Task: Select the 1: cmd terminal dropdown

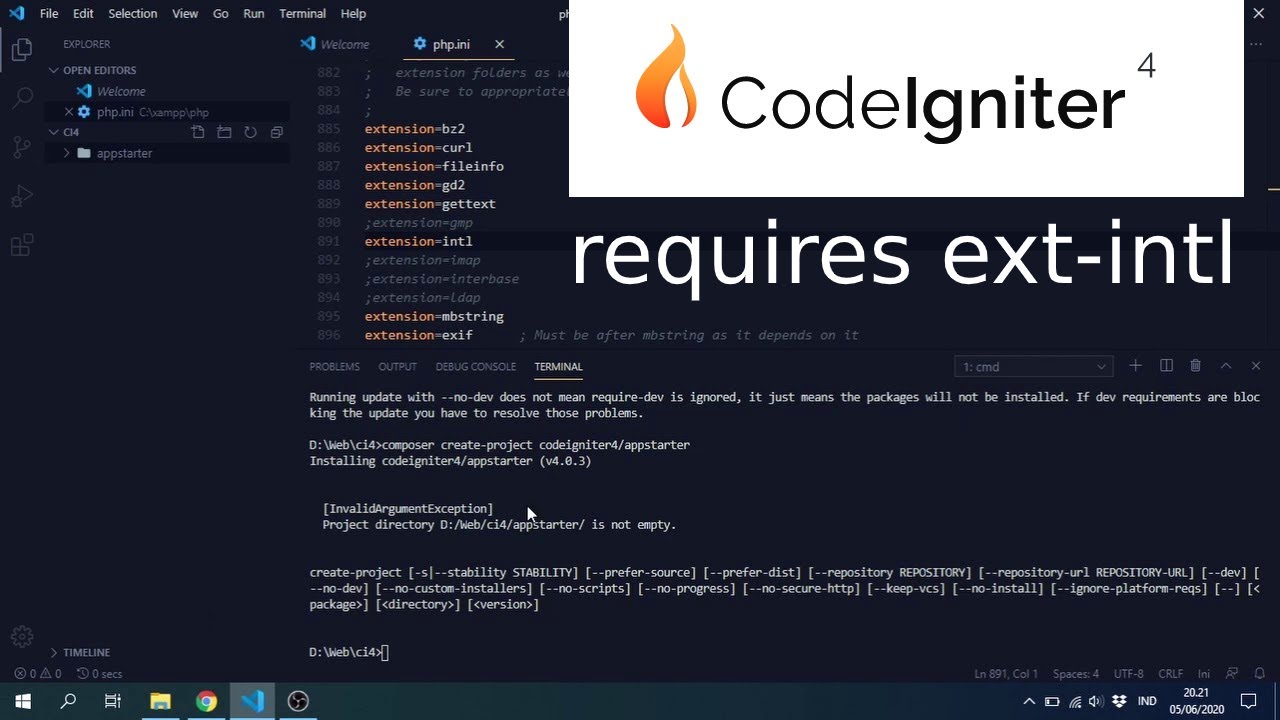Action: pyautogui.click(x=1034, y=367)
